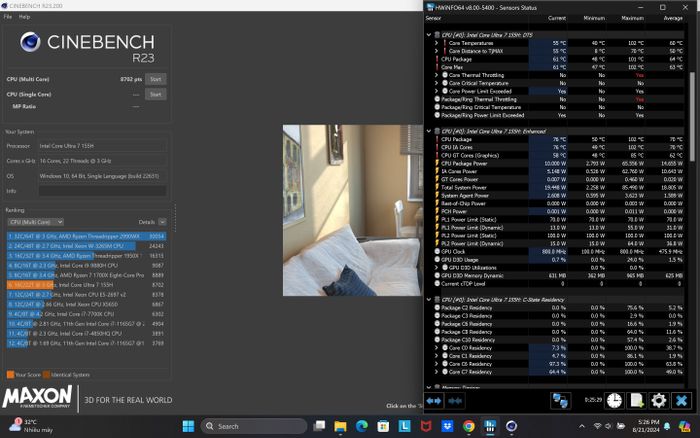
Task: Open the blue L app on taskbar
Action: pyautogui.click(x=404, y=426)
